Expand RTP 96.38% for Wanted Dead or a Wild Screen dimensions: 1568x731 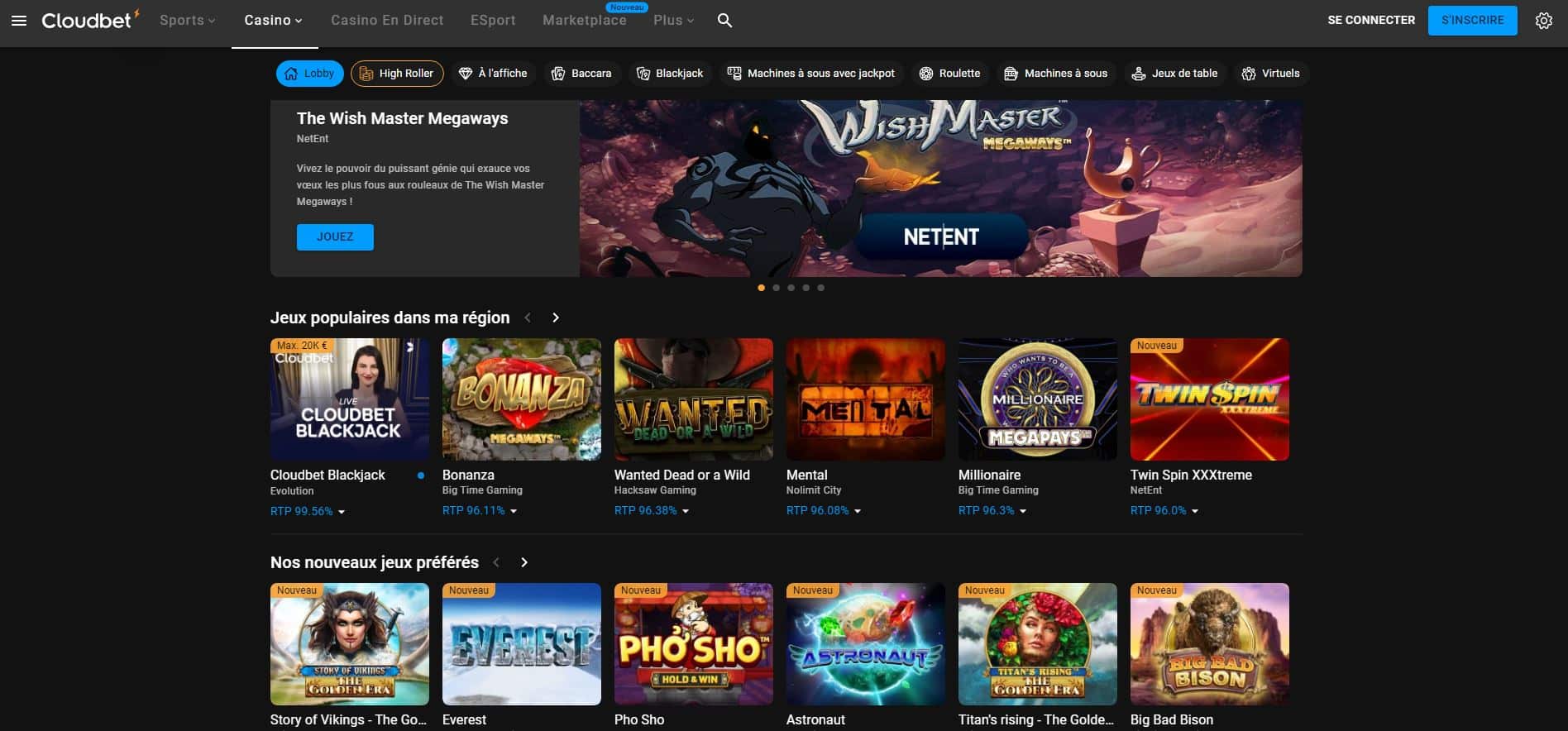pyautogui.click(x=652, y=511)
